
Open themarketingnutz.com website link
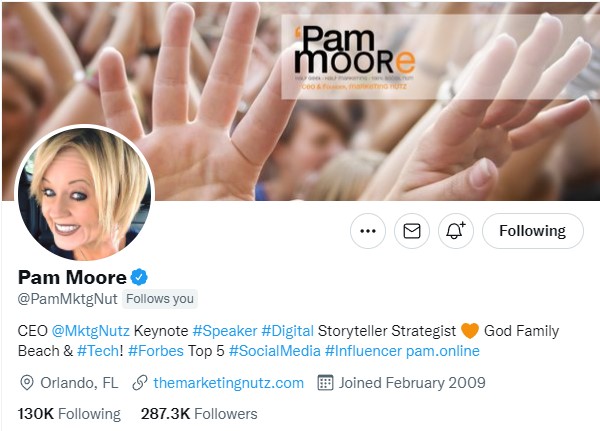pos(228,383)
